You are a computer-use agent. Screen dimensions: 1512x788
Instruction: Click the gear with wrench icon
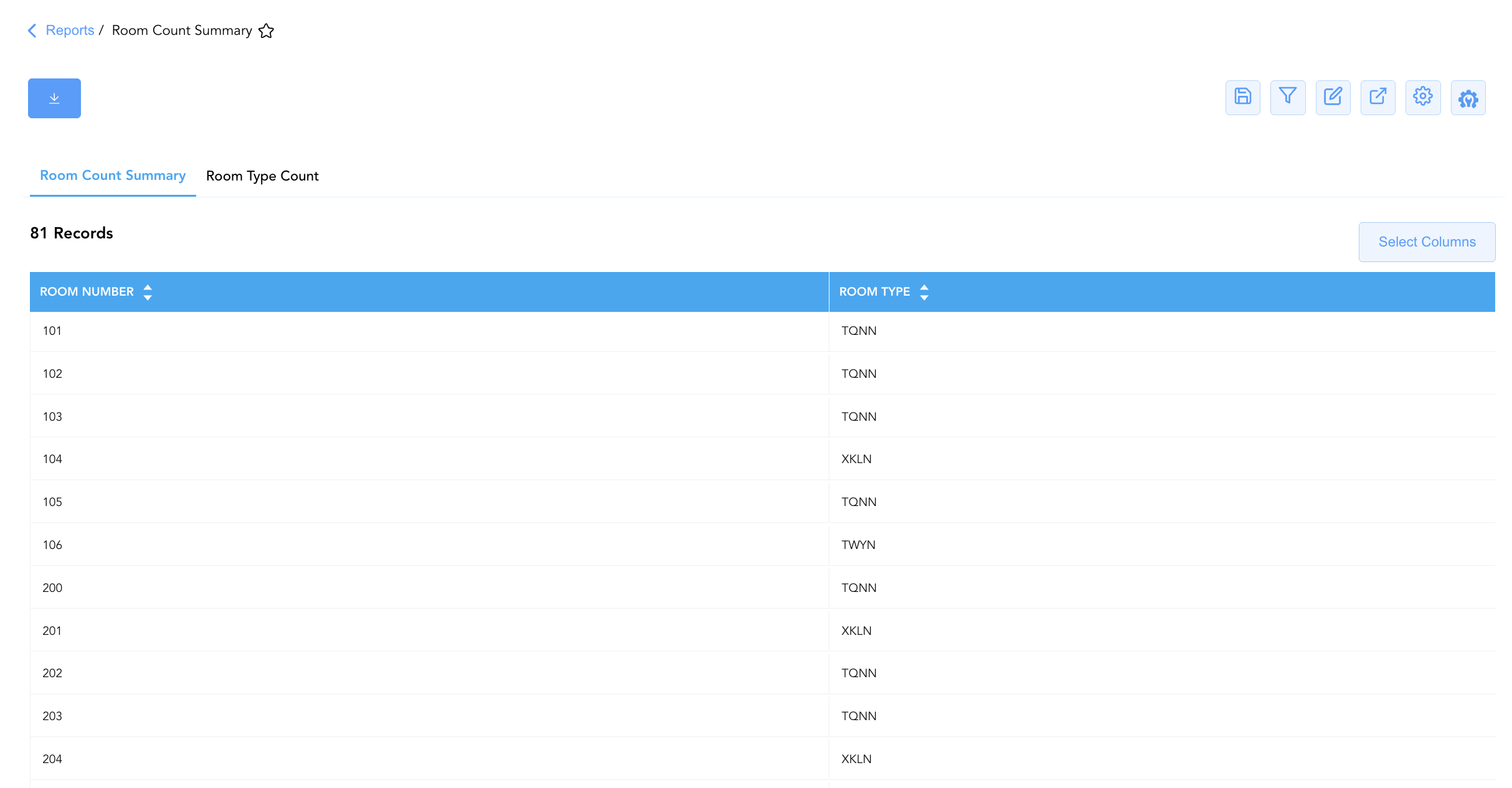[1468, 97]
